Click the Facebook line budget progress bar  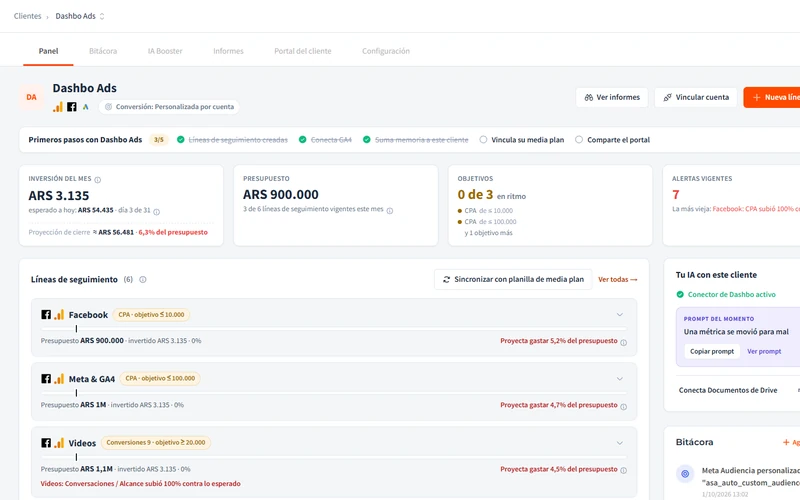[334, 329]
